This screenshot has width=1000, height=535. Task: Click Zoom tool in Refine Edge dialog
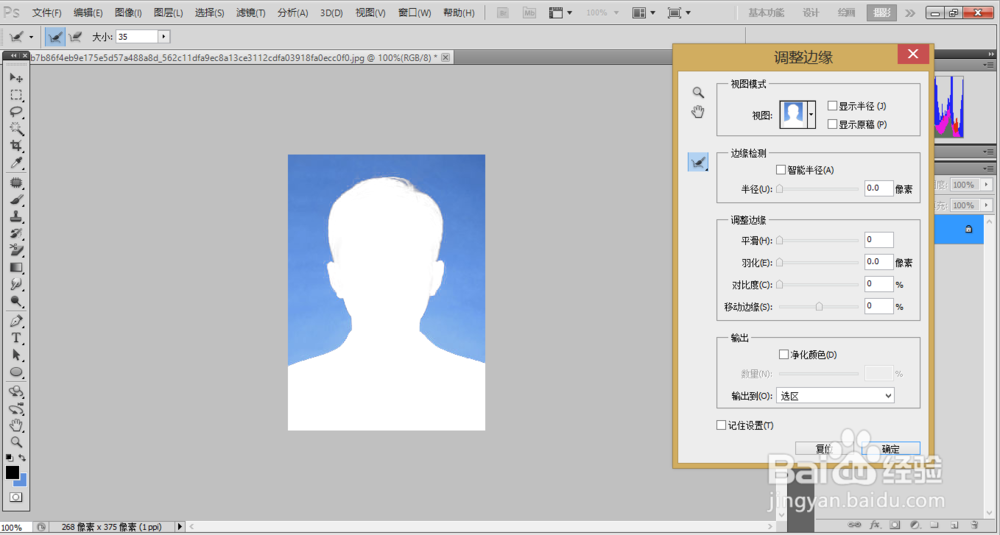pyautogui.click(x=698, y=92)
